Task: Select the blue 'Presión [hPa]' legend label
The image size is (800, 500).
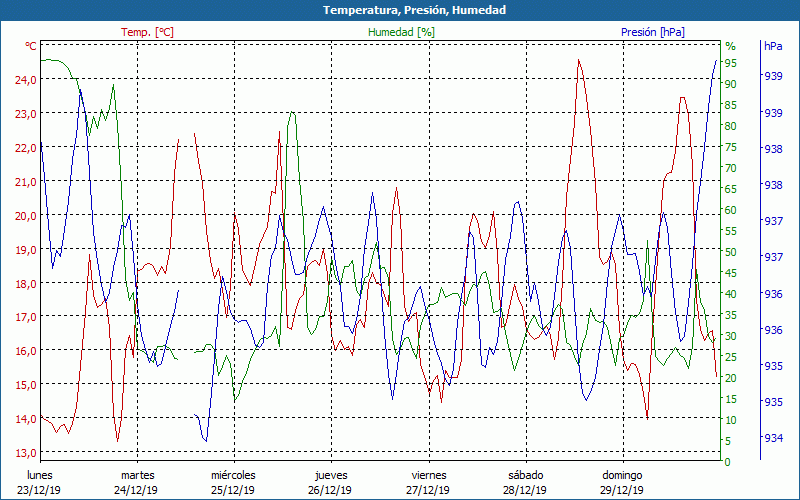Action: point(653,32)
